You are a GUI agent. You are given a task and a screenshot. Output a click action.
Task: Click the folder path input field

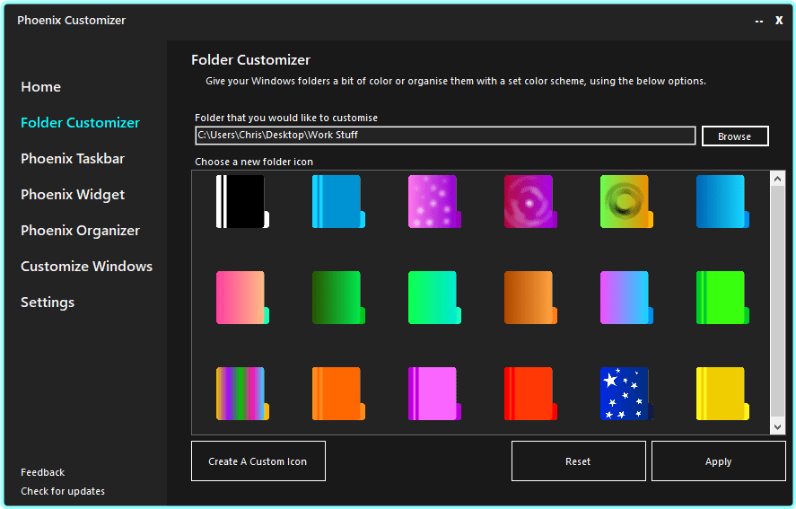(x=444, y=135)
